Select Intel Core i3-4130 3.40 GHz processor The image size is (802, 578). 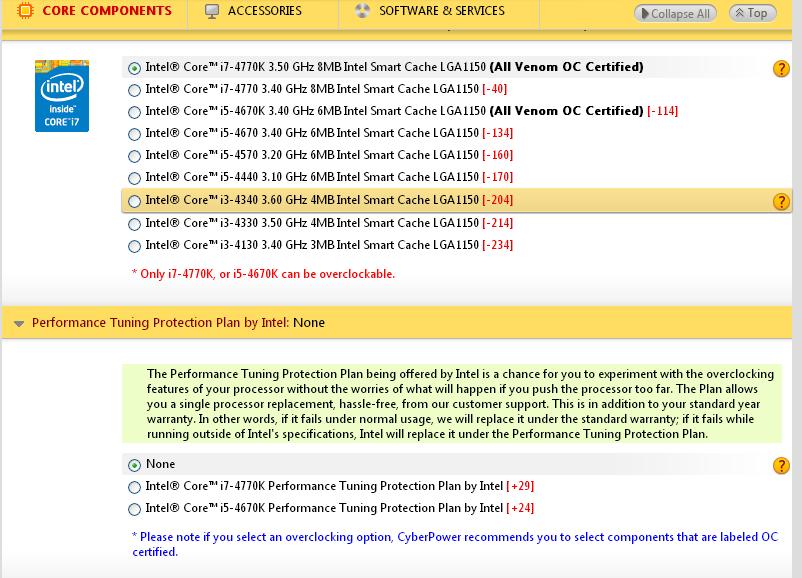(x=135, y=247)
